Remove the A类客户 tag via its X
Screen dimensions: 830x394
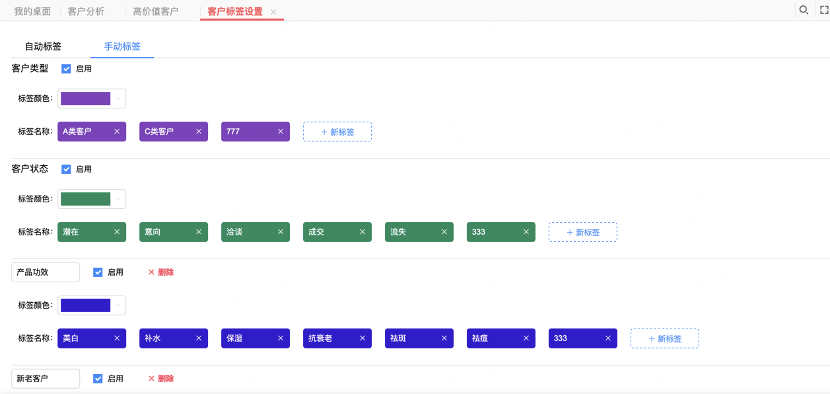[x=117, y=131]
